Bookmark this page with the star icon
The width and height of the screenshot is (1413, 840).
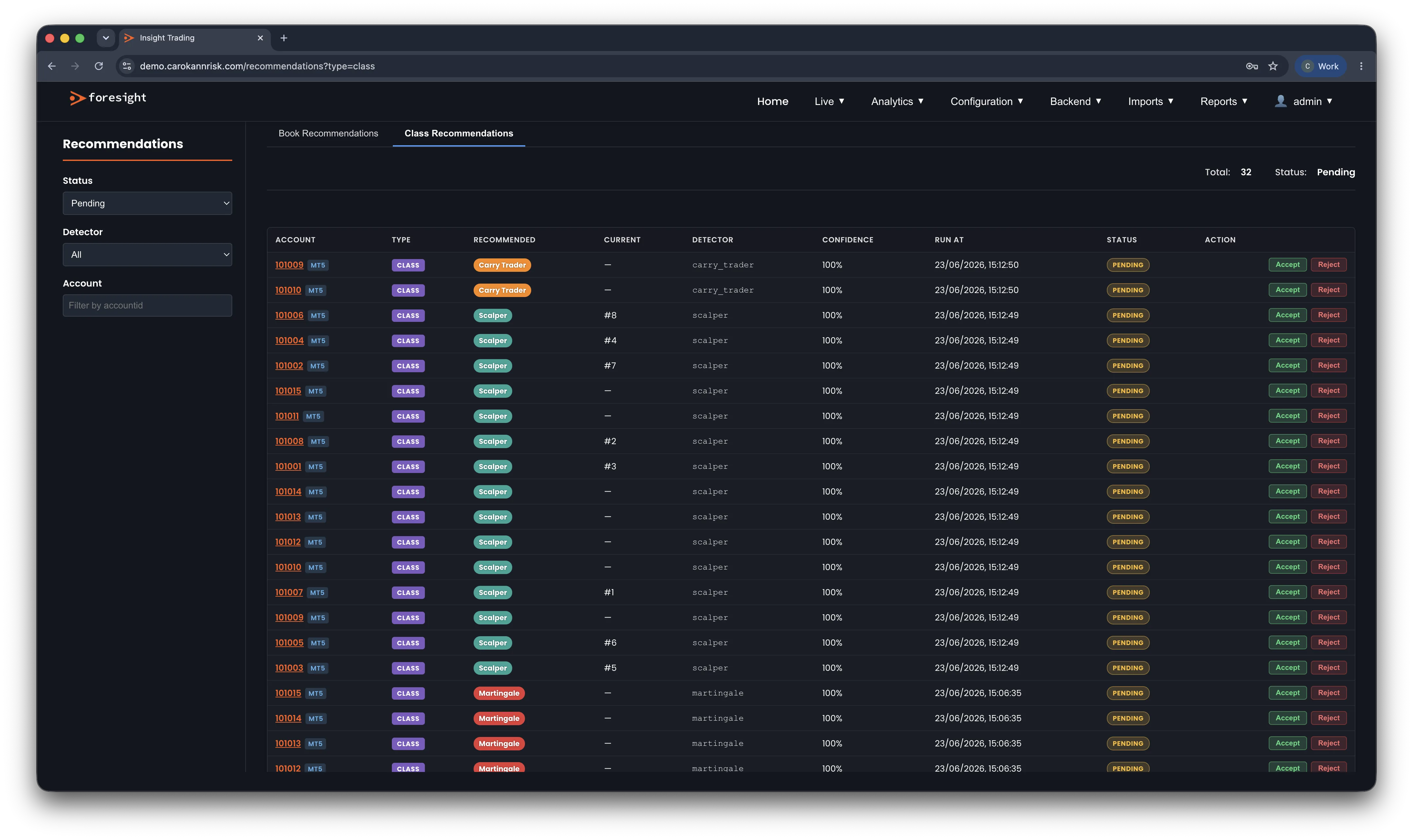pyautogui.click(x=1273, y=66)
